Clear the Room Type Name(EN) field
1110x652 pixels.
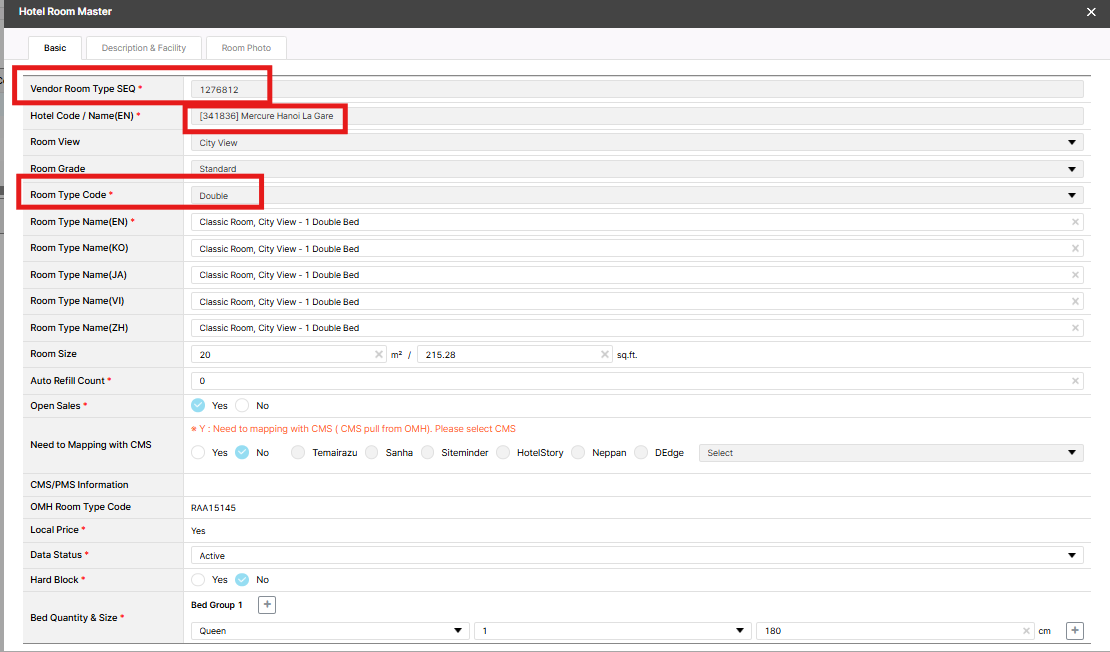click(1075, 222)
